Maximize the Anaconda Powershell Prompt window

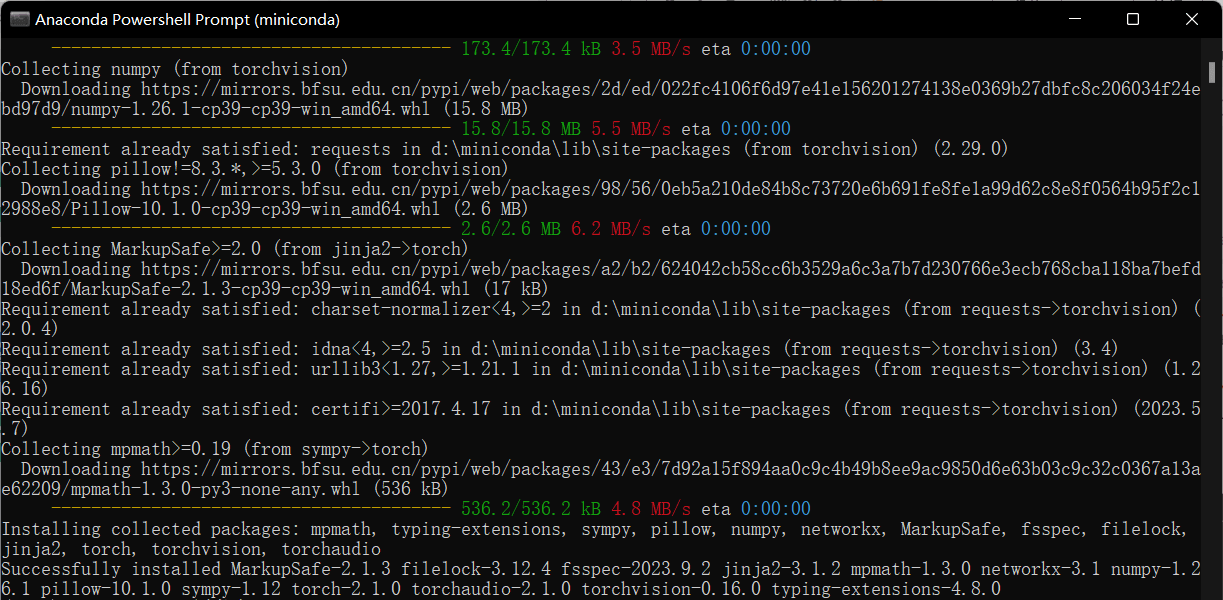pyautogui.click(x=1133, y=19)
